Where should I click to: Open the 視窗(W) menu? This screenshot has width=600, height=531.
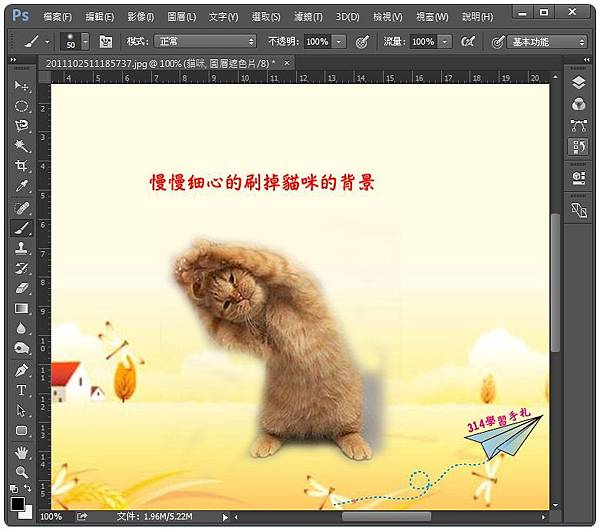click(x=432, y=16)
